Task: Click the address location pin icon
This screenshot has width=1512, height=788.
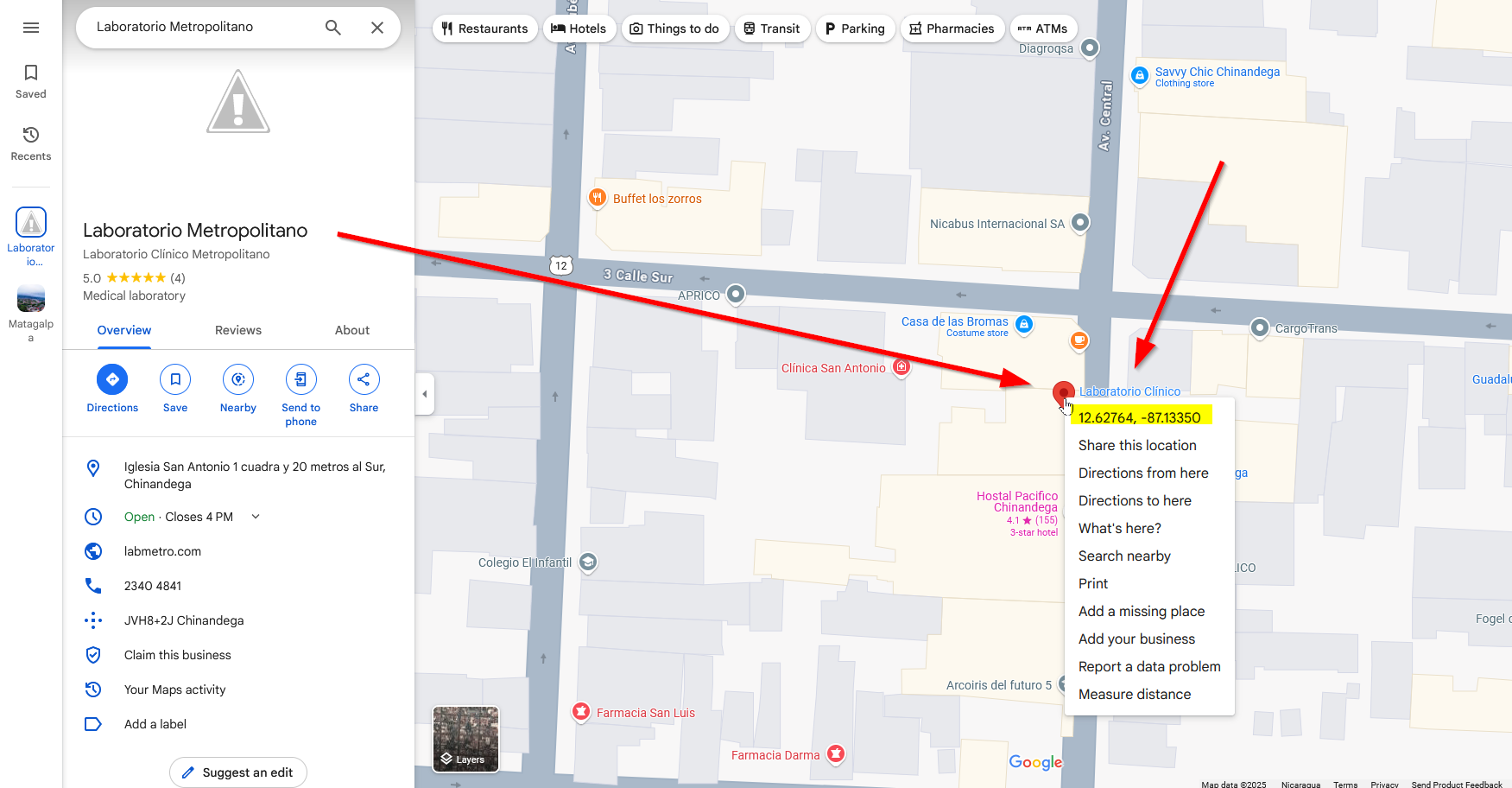Action: click(93, 468)
